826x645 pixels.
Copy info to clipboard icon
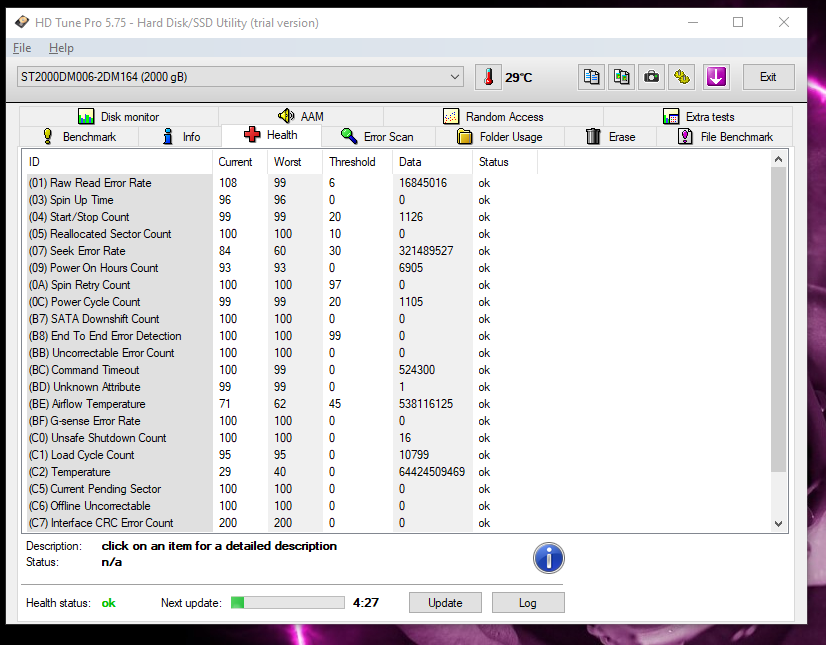[x=592, y=77]
